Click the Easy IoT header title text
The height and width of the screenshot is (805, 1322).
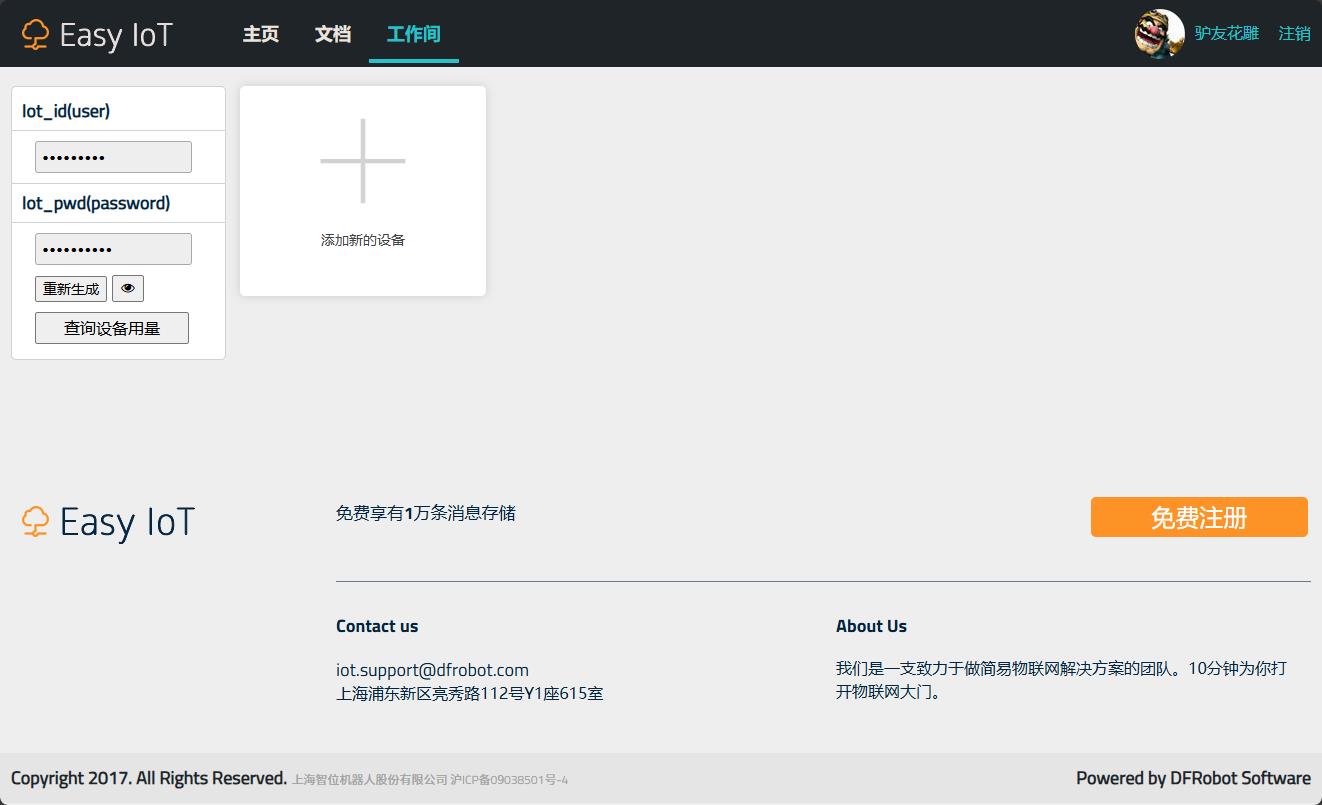[x=116, y=35]
